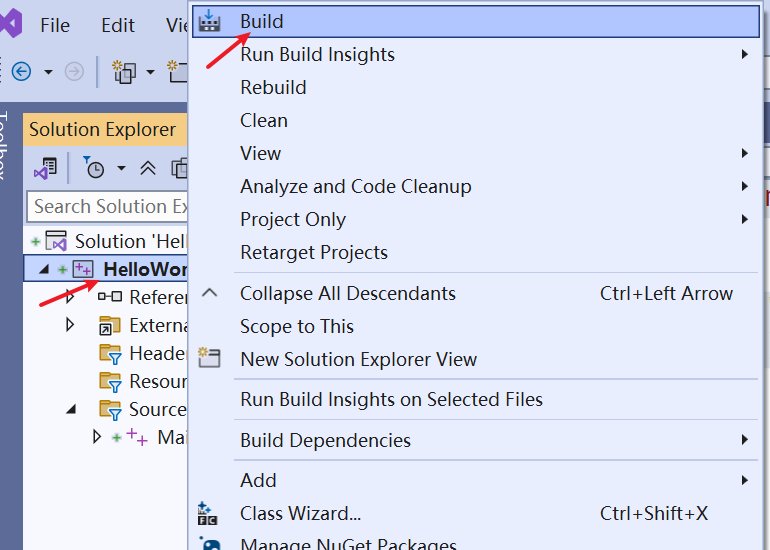Expand the References tree node
770x550 pixels.
70,297
